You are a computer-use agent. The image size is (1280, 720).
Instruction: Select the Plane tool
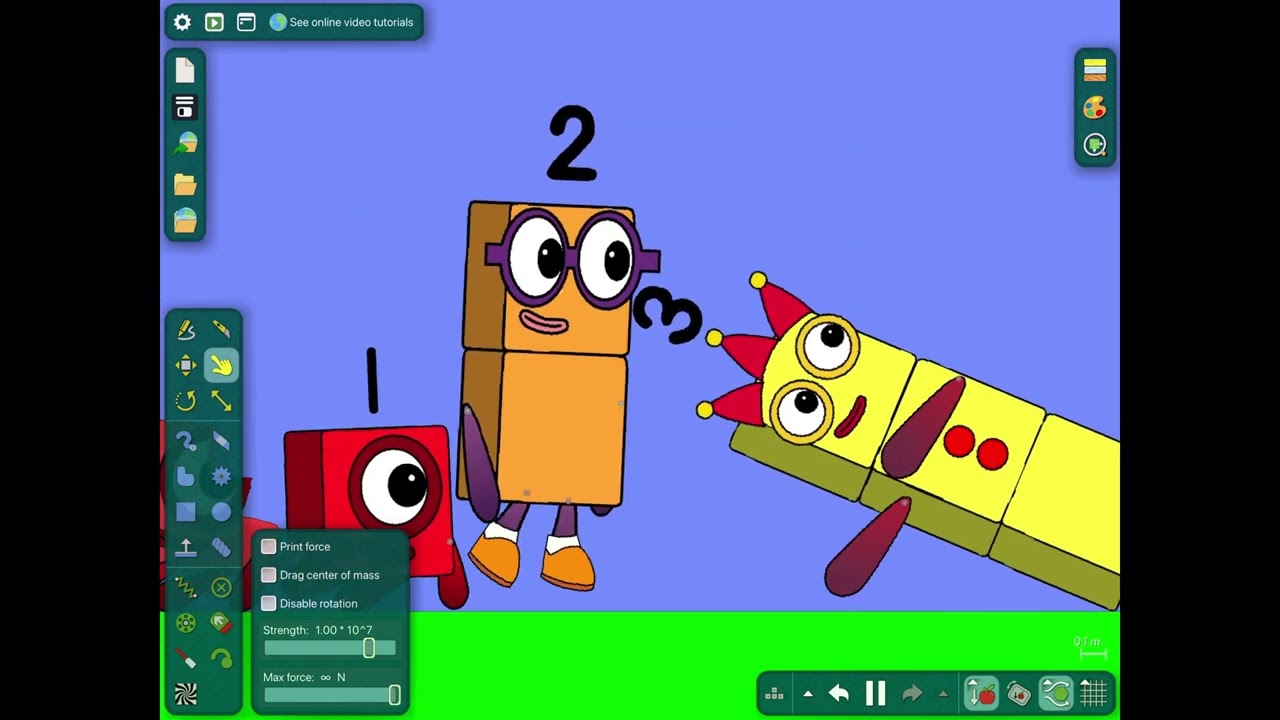pyautogui.click(x=186, y=548)
